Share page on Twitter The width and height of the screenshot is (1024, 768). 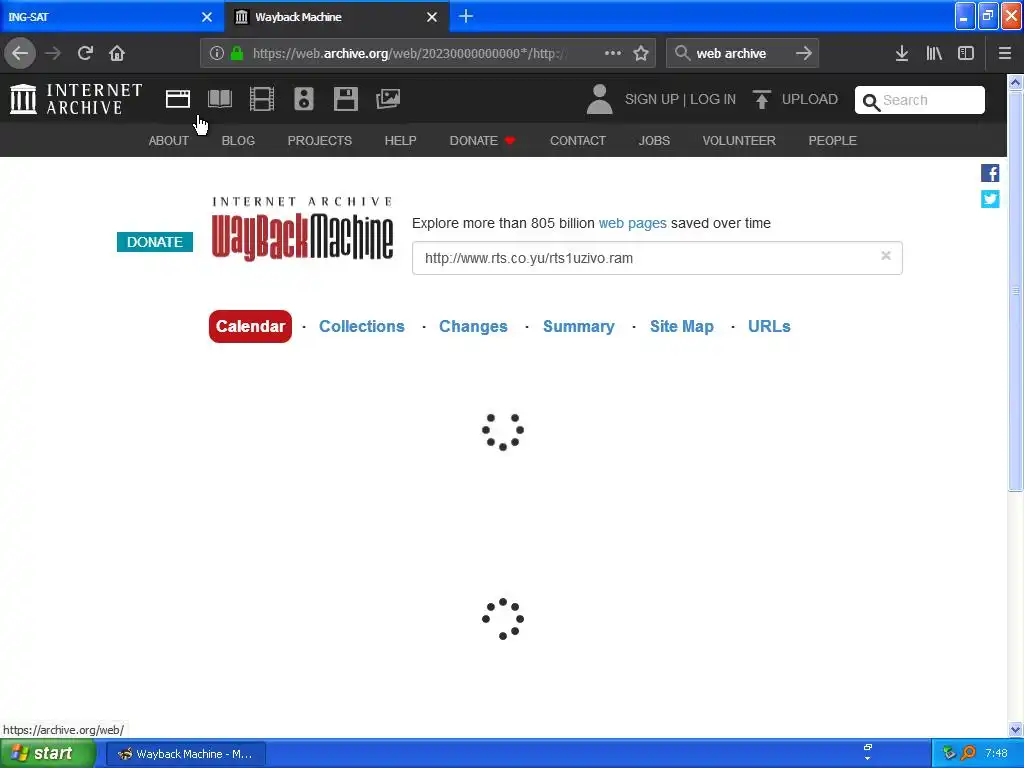[990, 199]
